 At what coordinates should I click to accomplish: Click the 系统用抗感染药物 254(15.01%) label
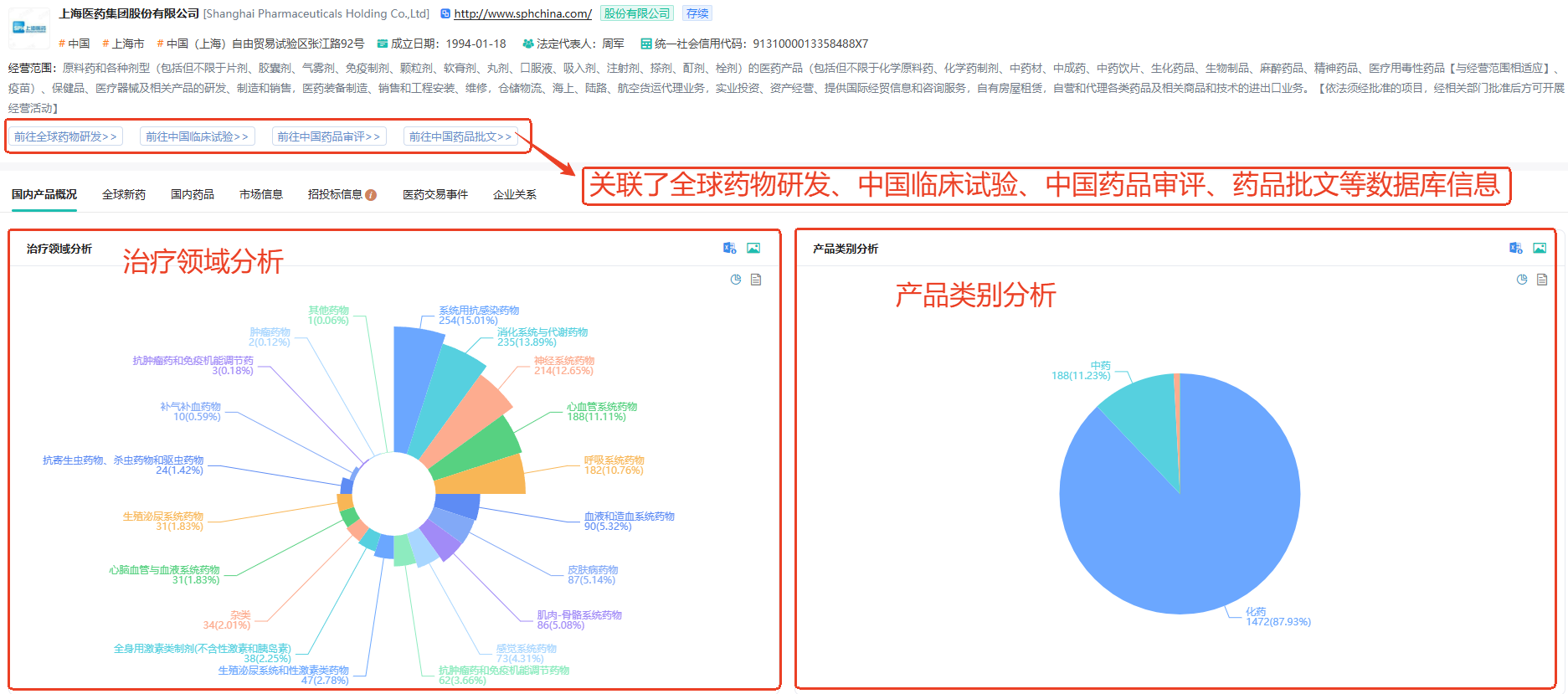[x=479, y=316]
